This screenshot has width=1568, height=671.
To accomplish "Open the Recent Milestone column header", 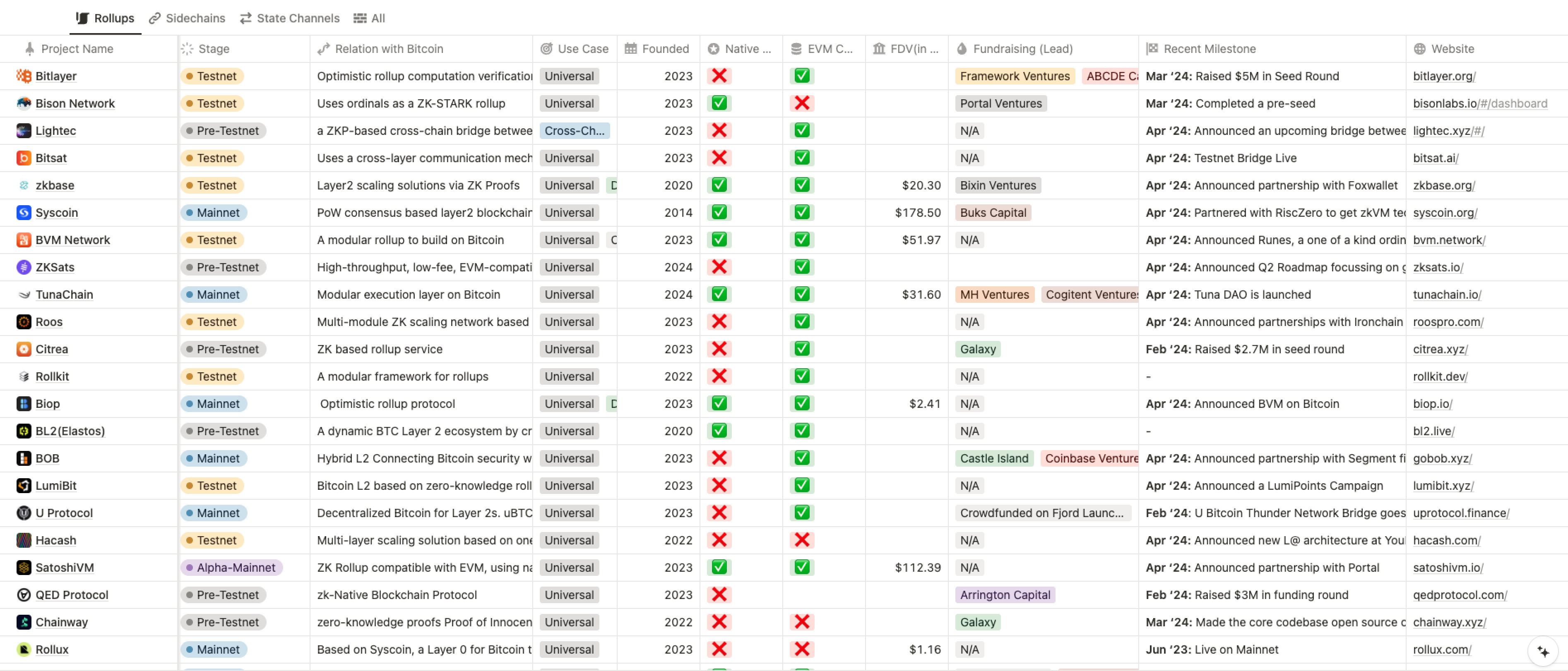I will pyautogui.click(x=1272, y=49).
